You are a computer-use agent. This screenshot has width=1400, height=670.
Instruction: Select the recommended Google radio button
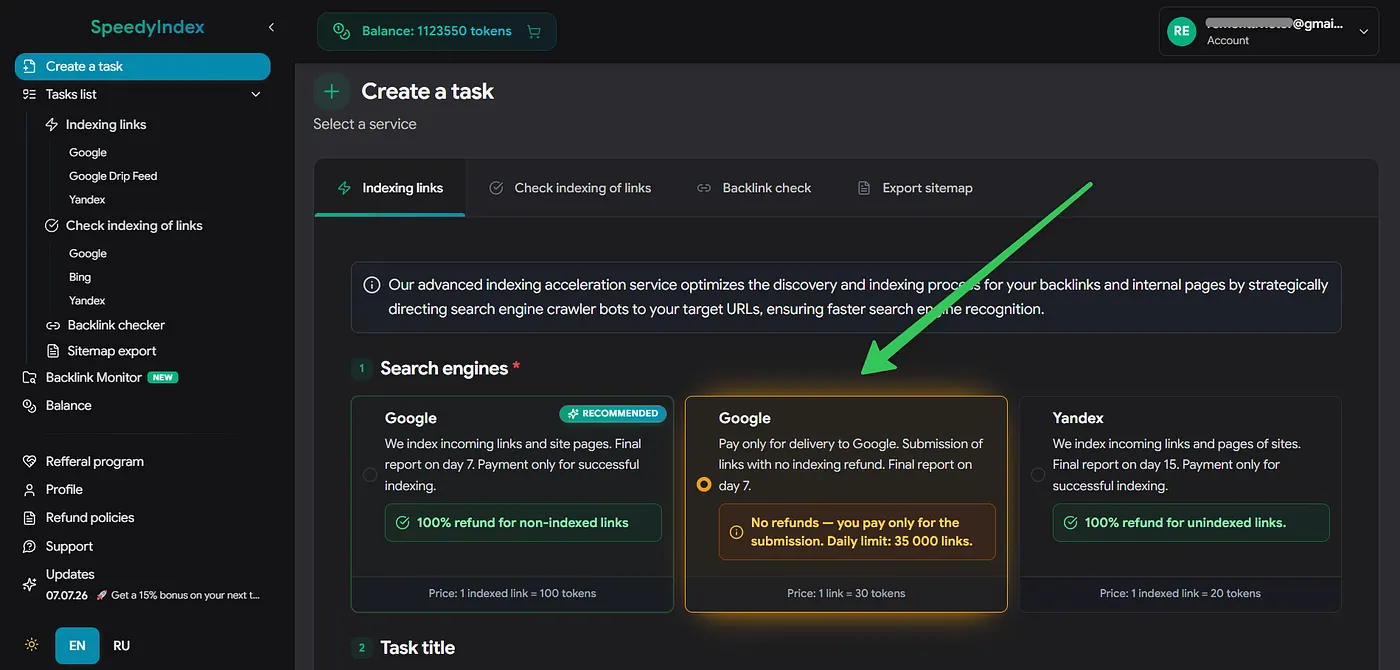[x=370, y=475]
